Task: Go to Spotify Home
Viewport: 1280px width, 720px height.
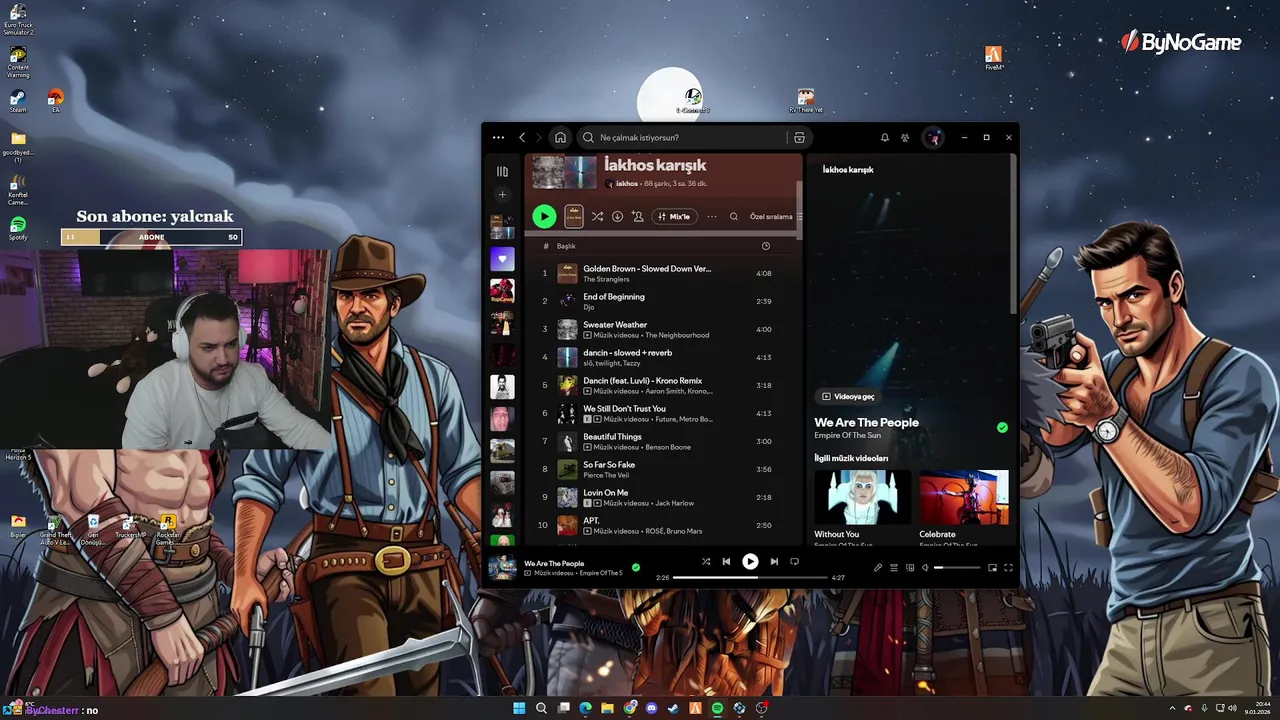Action: [x=560, y=138]
